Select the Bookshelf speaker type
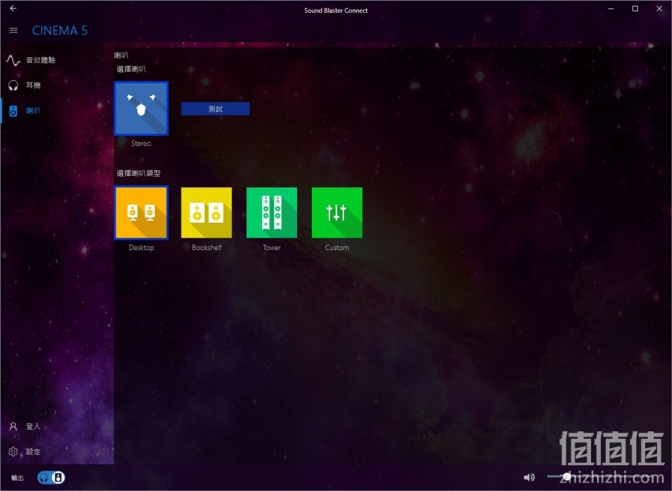 (x=206, y=213)
